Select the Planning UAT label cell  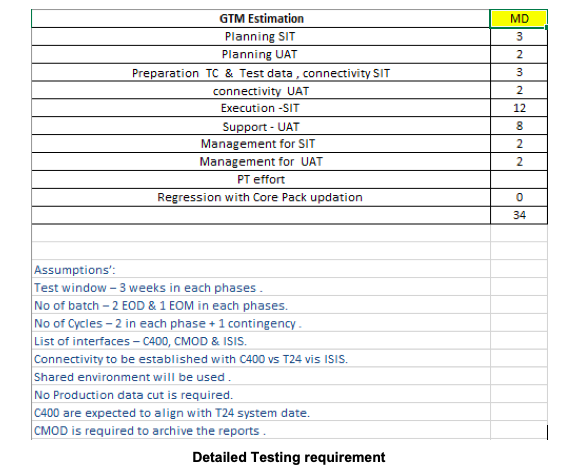(x=261, y=54)
